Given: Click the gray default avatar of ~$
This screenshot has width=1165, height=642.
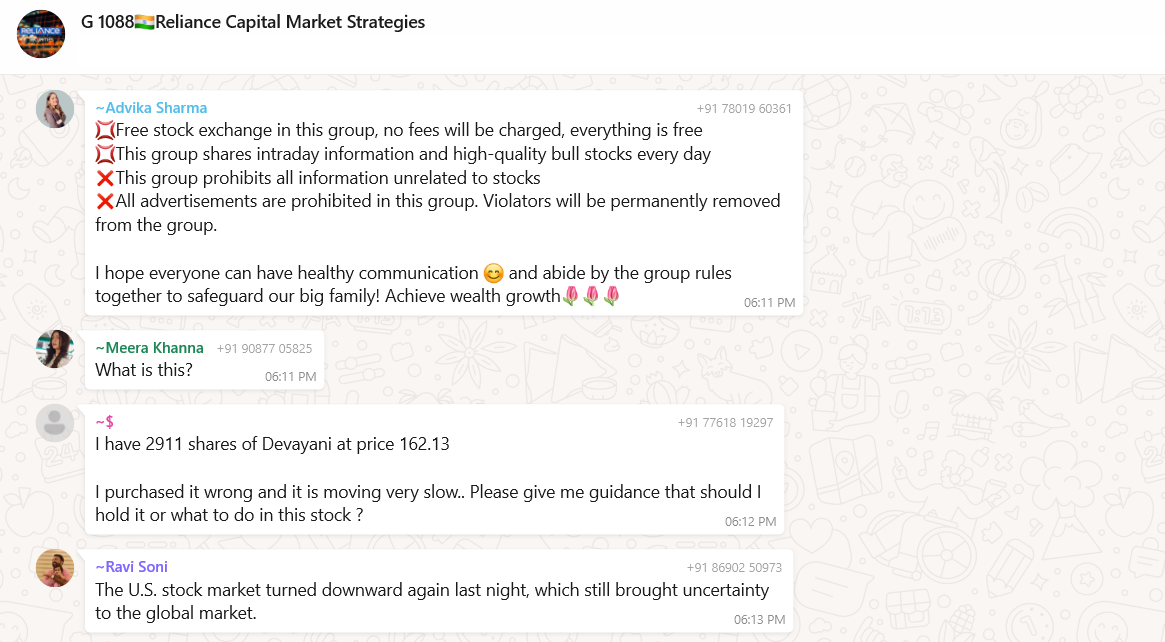Looking at the screenshot, I should [x=55, y=423].
